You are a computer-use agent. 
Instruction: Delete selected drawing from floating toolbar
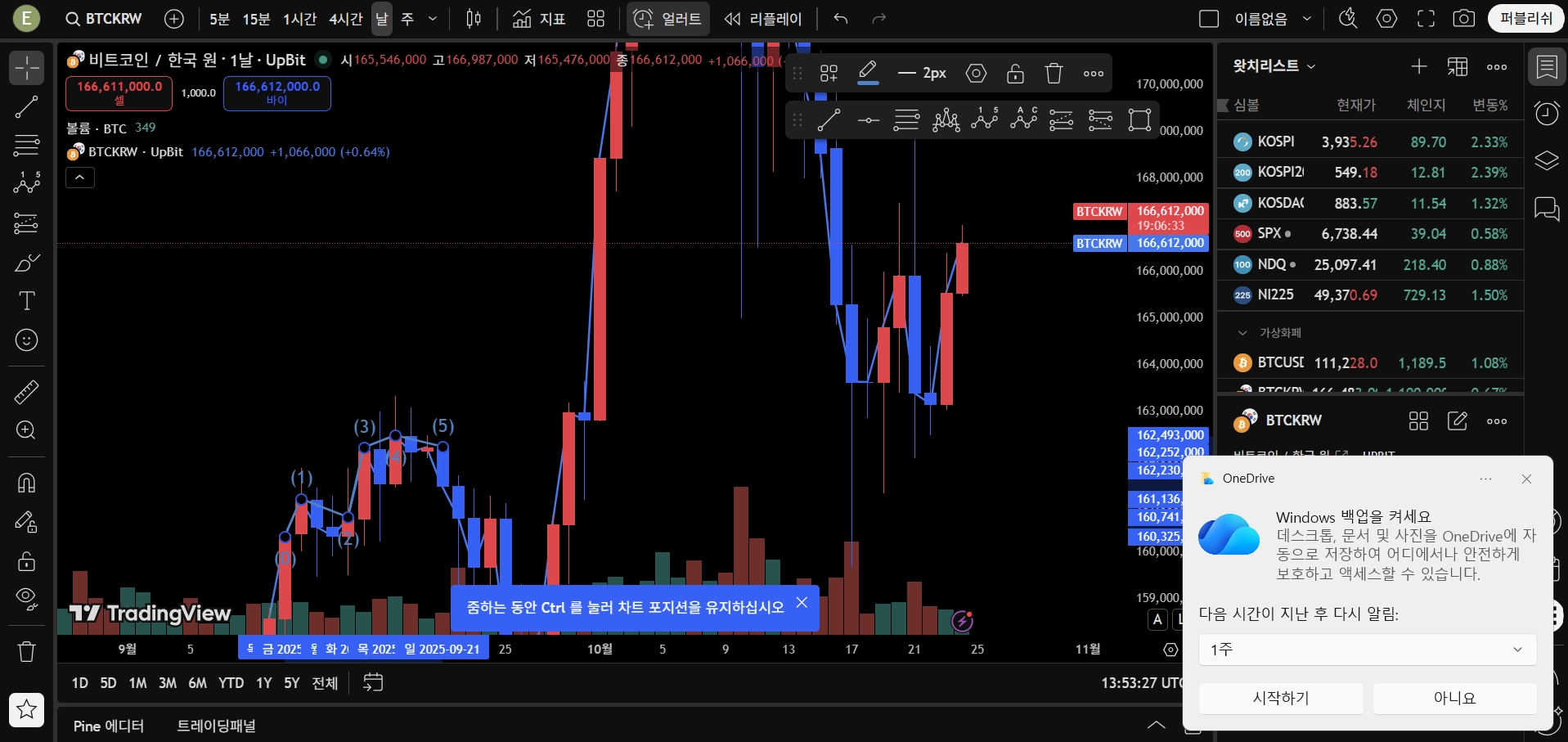(x=1054, y=74)
